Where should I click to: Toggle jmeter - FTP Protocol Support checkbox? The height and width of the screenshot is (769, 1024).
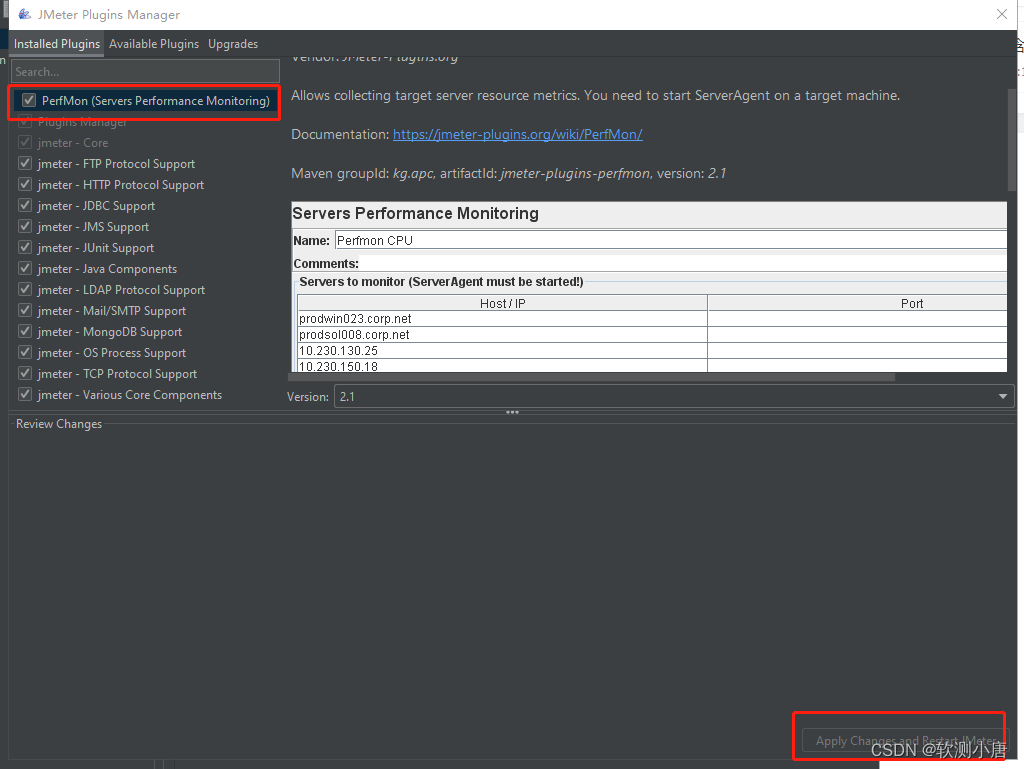coord(25,163)
